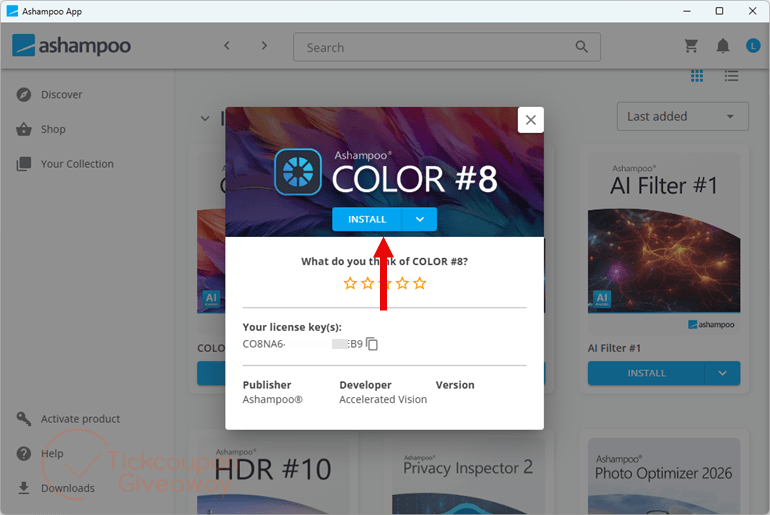Open the shopping cart
Image resolution: width=770 pixels, height=515 pixels.
[x=691, y=46]
